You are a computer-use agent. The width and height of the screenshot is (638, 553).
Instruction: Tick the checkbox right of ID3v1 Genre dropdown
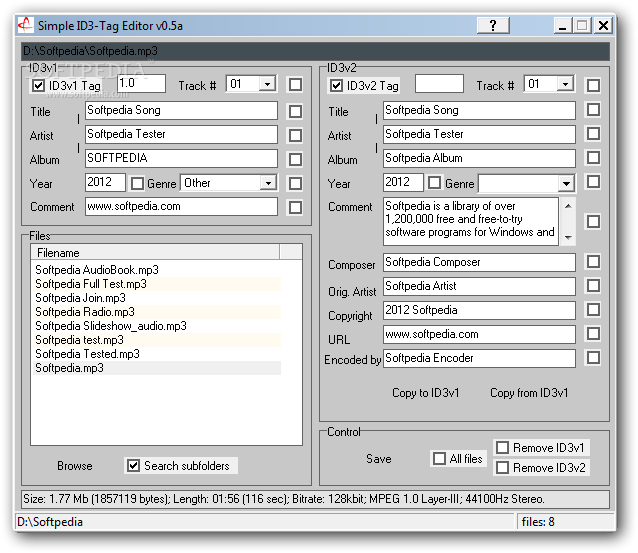pos(295,184)
